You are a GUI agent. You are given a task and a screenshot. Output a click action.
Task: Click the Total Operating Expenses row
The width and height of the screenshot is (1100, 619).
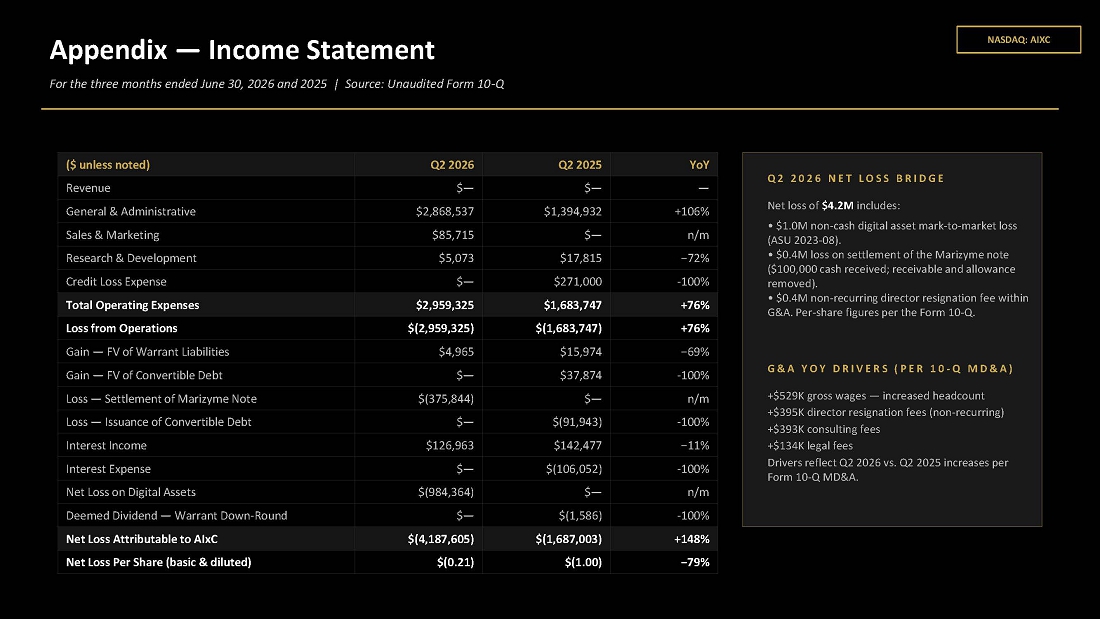(x=387, y=305)
